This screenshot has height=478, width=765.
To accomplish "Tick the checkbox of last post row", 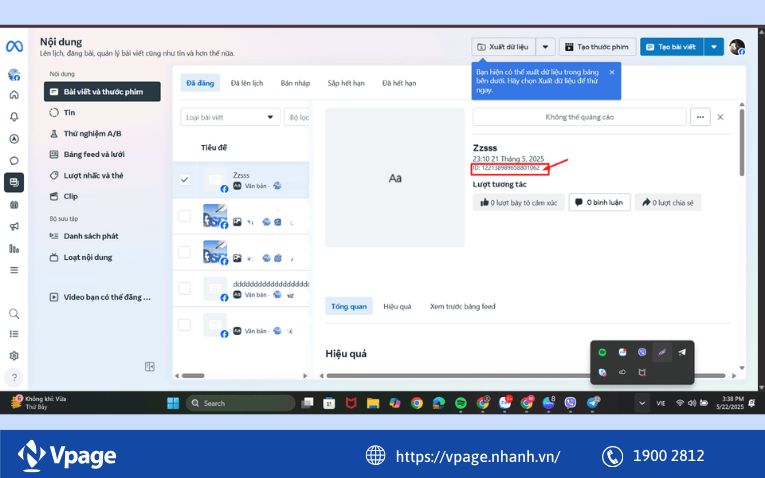I will coord(184,324).
